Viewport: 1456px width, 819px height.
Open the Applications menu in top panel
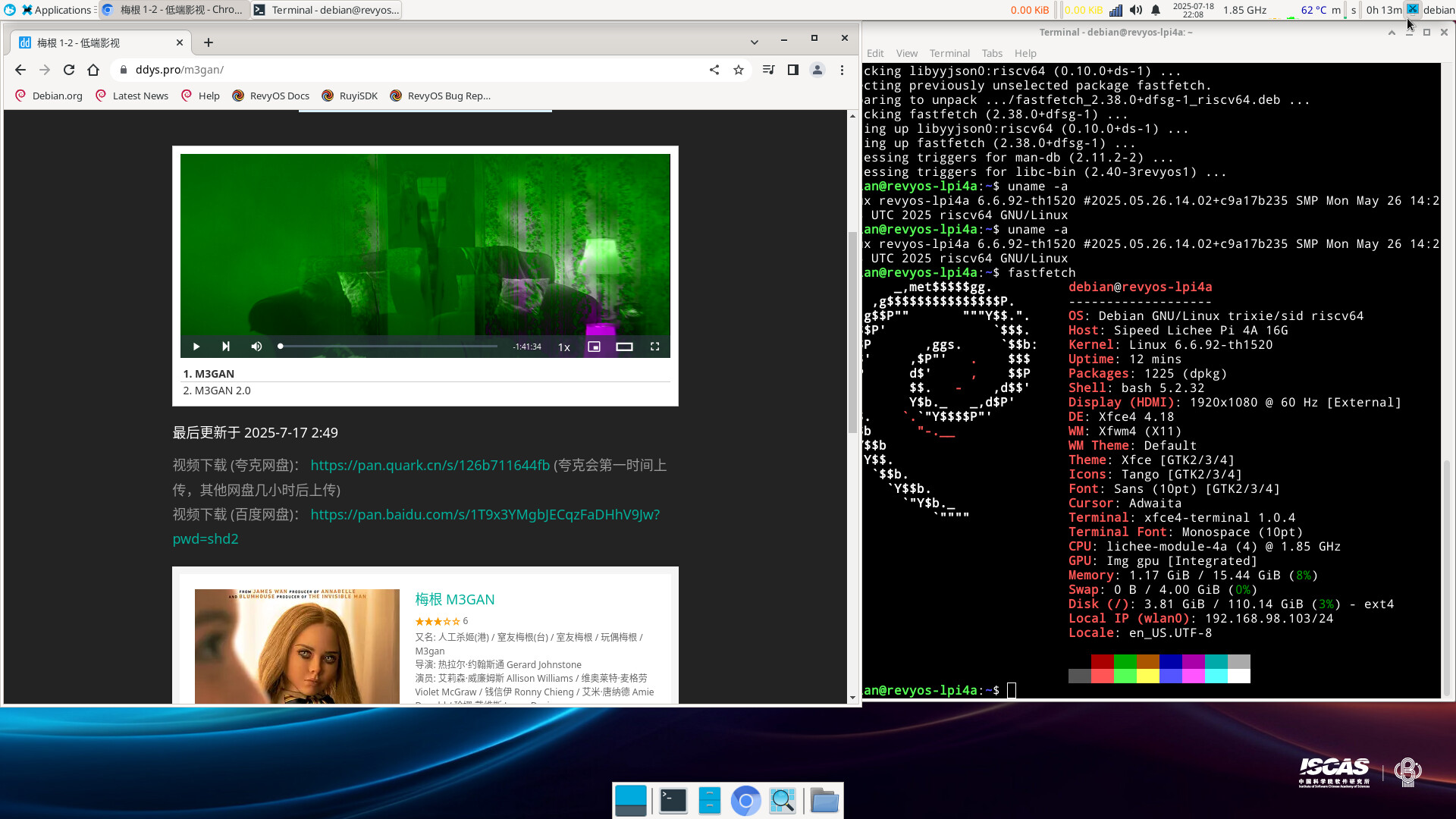tap(57, 10)
